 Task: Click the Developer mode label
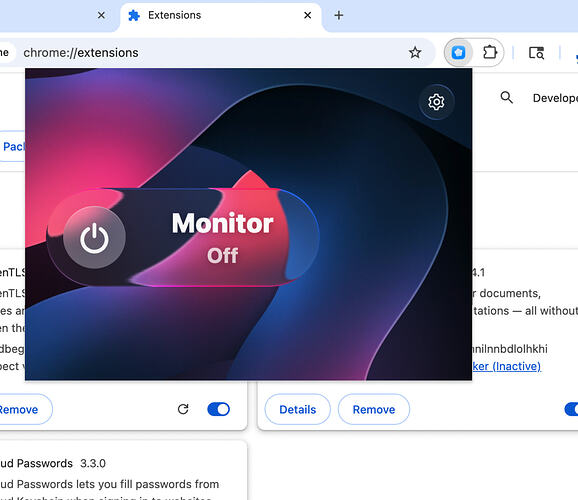[555, 98]
